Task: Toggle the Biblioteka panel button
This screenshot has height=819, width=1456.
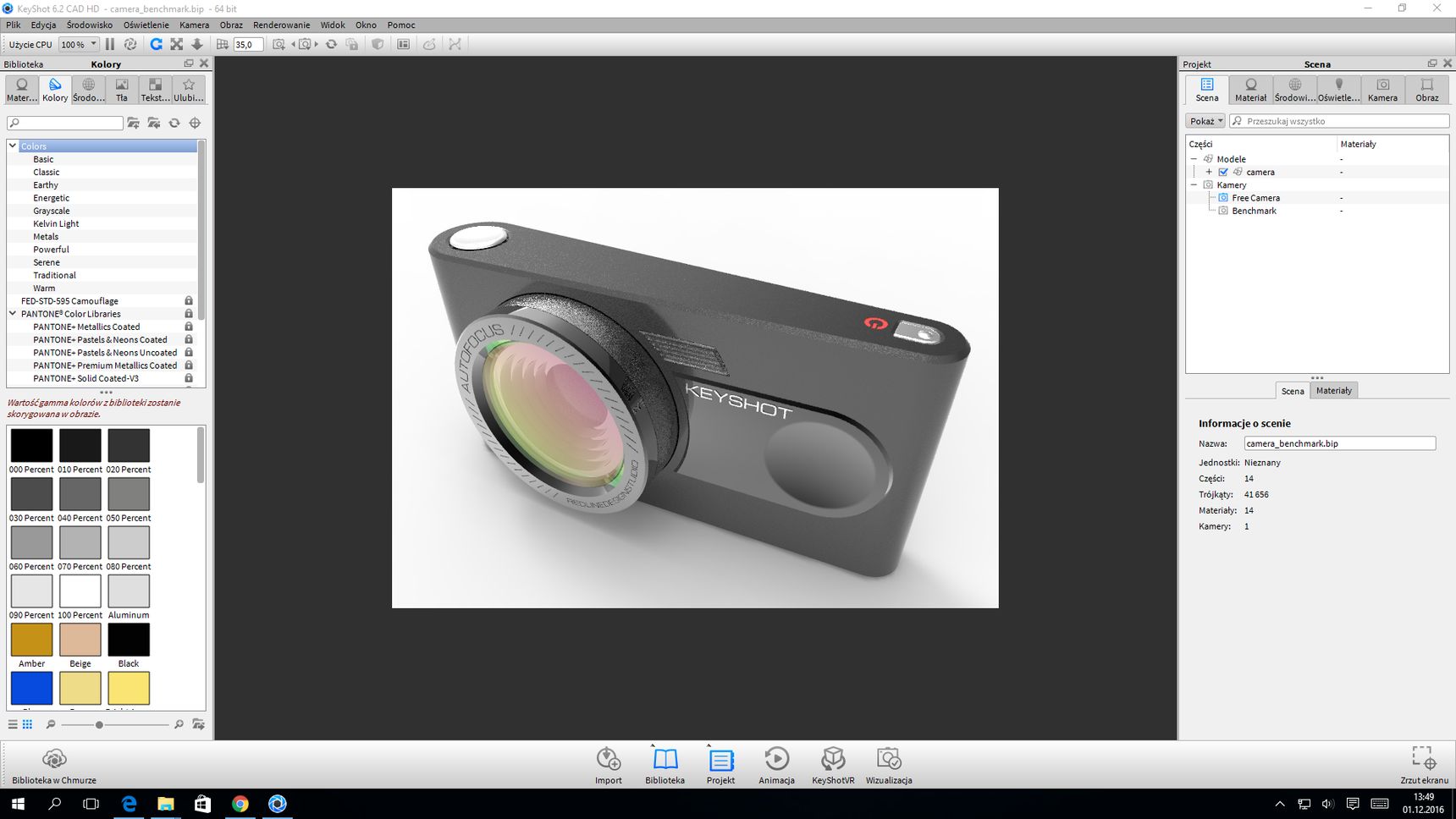Action: pyautogui.click(x=665, y=766)
